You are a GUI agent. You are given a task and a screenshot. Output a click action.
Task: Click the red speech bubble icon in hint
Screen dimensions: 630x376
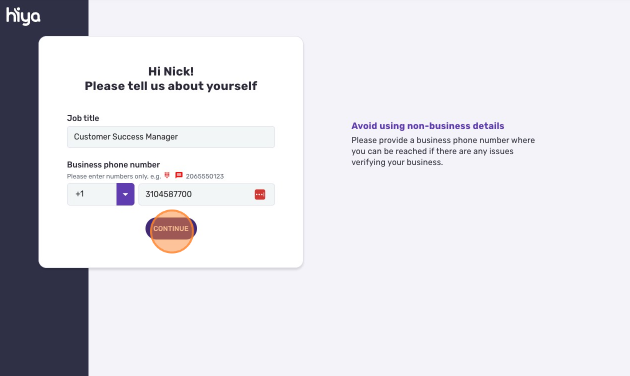point(179,175)
